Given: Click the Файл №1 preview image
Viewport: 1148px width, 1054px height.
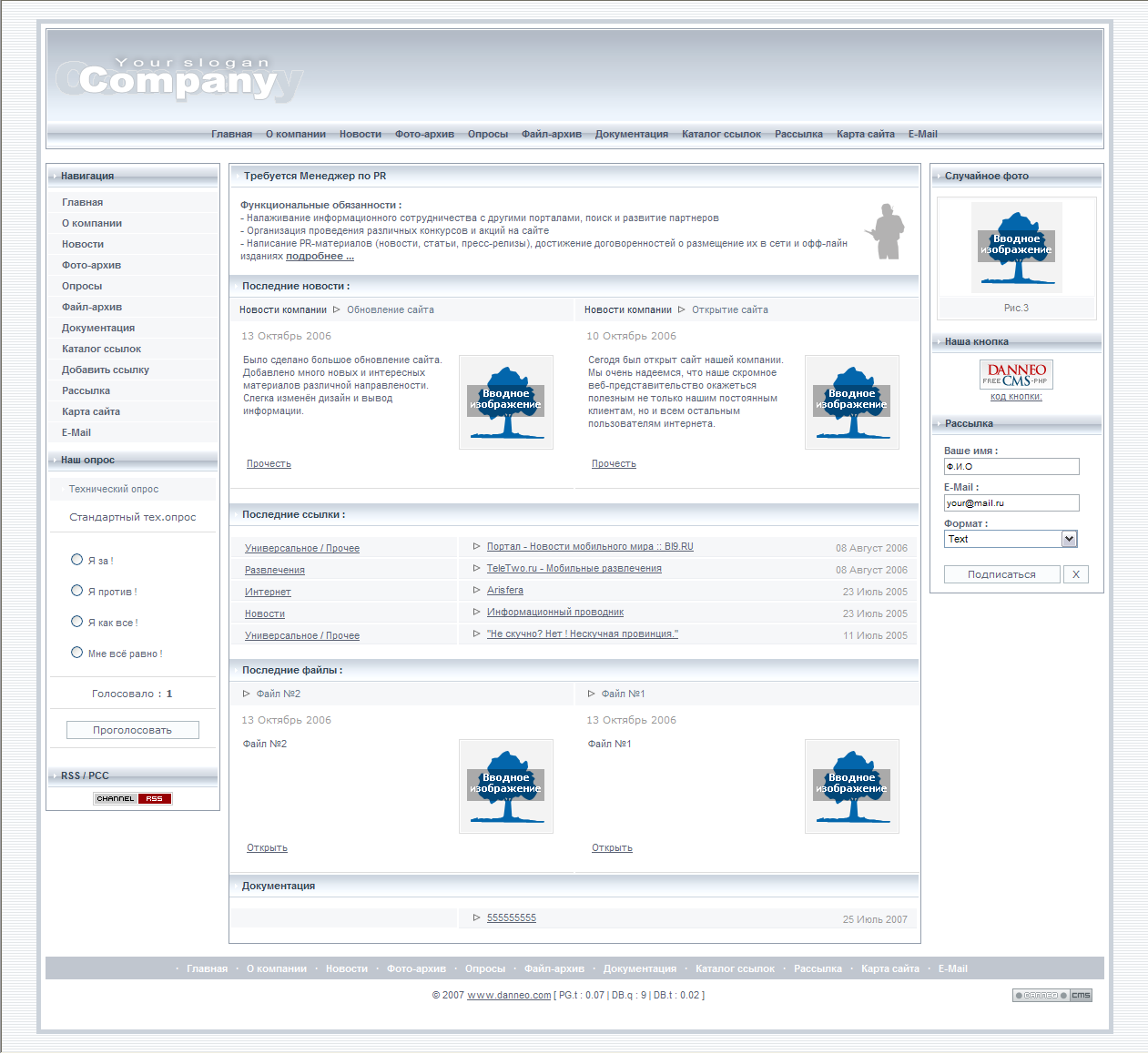Looking at the screenshot, I should pyautogui.click(x=851, y=786).
